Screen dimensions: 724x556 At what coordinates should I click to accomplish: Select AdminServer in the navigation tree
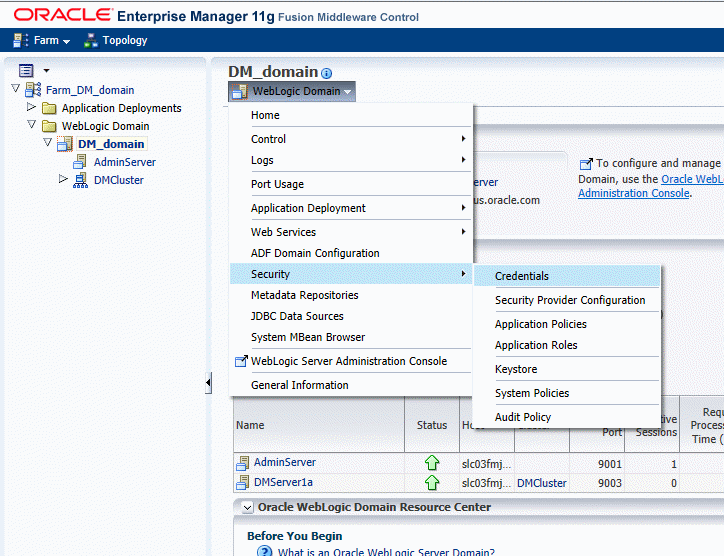click(x=125, y=162)
